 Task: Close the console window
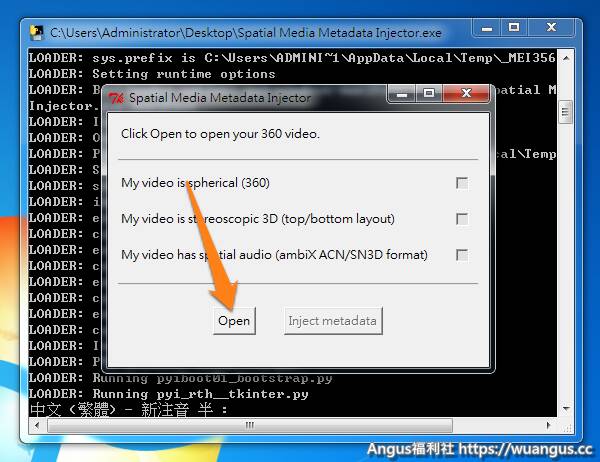tap(551, 28)
